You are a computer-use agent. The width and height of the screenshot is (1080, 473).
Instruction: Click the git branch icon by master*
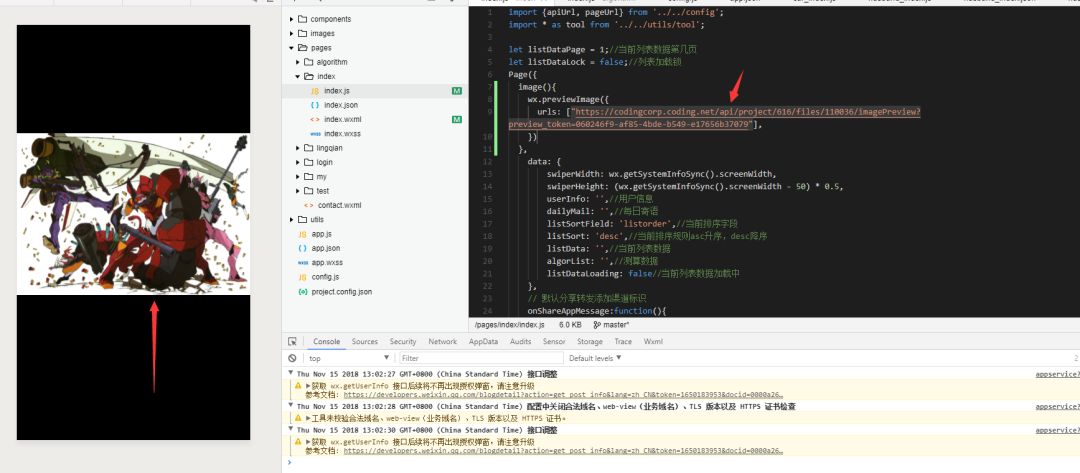click(597, 324)
